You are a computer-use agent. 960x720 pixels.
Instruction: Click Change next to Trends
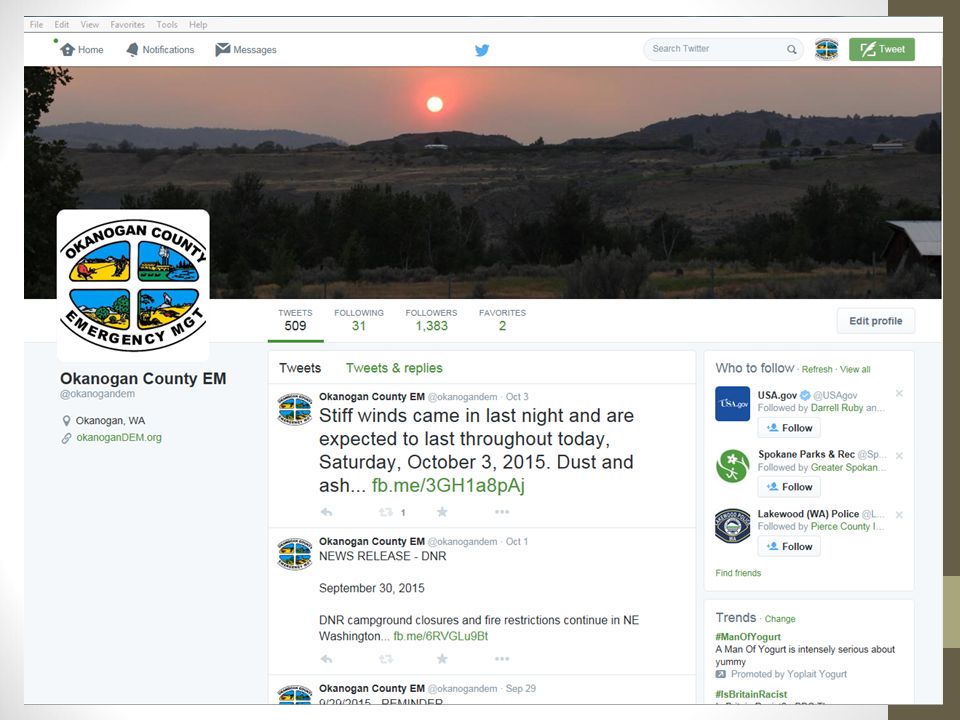pos(780,619)
